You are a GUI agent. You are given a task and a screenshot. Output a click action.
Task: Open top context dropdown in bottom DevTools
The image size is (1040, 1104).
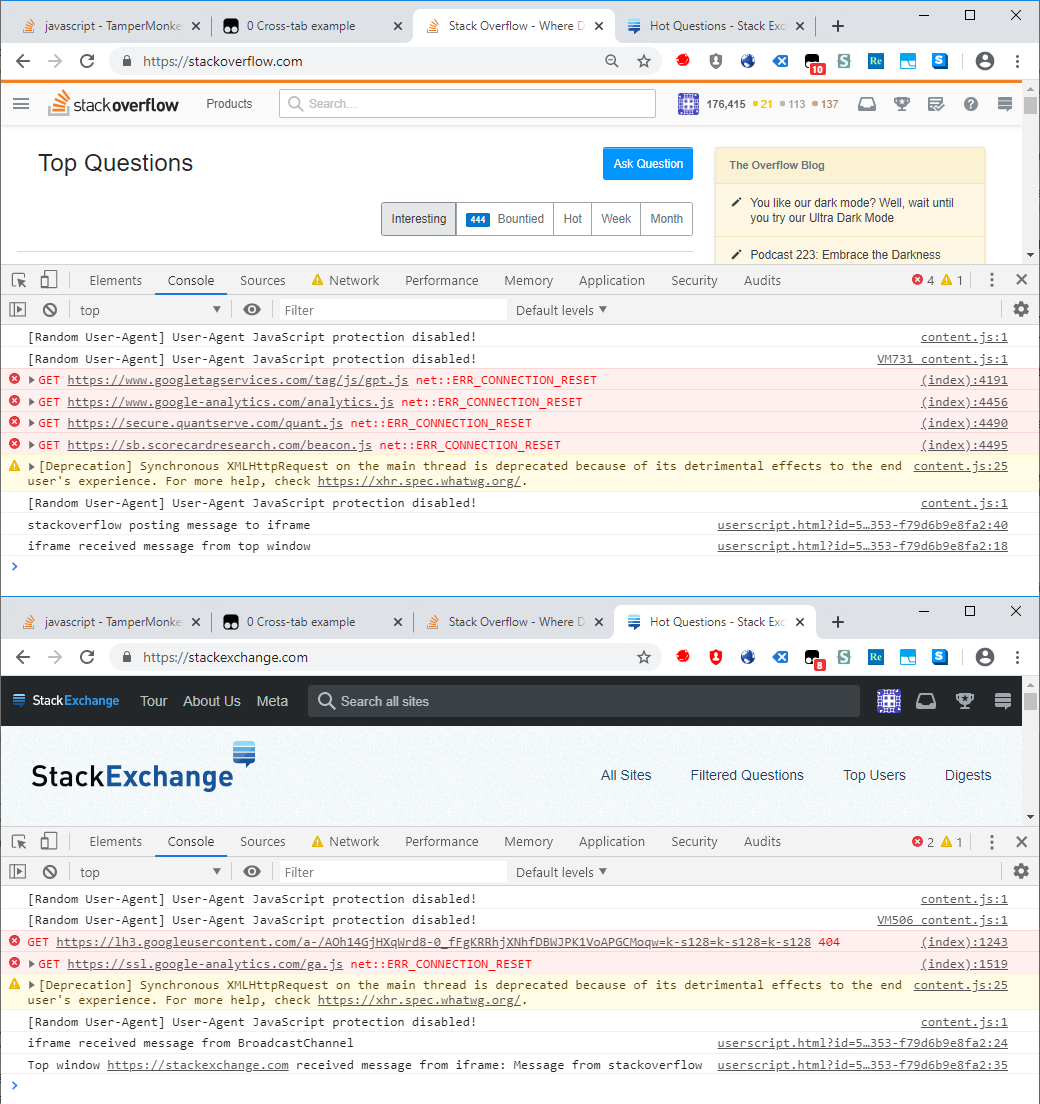click(150, 872)
